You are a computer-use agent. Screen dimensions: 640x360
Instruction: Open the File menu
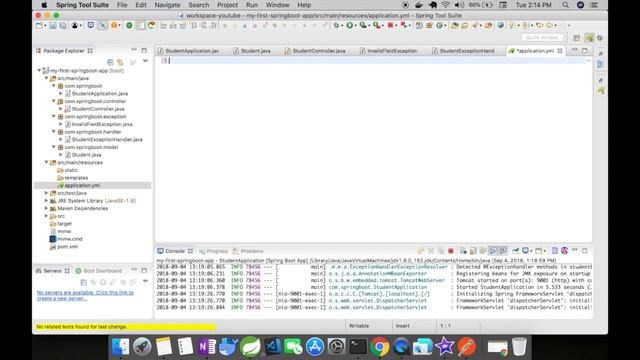[122, 5]
